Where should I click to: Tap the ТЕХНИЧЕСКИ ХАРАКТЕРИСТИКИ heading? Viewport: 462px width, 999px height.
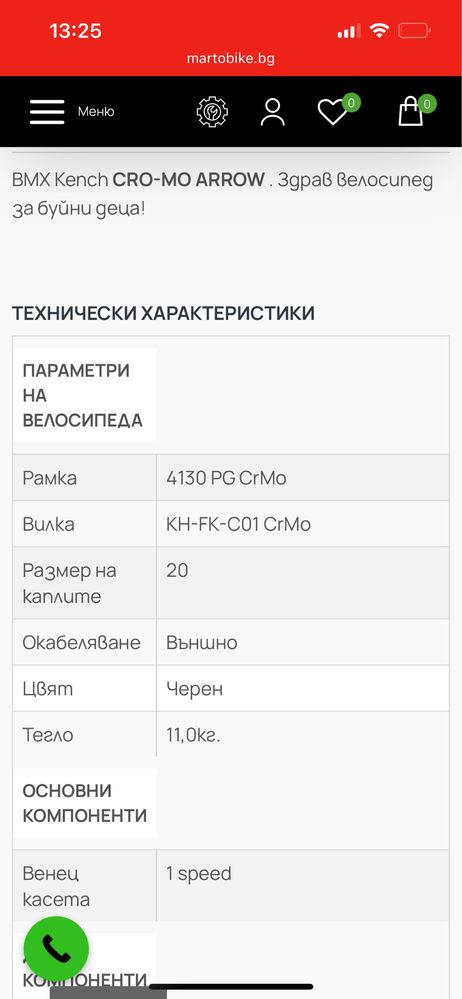pyautogui.click(x=163, y=313)
